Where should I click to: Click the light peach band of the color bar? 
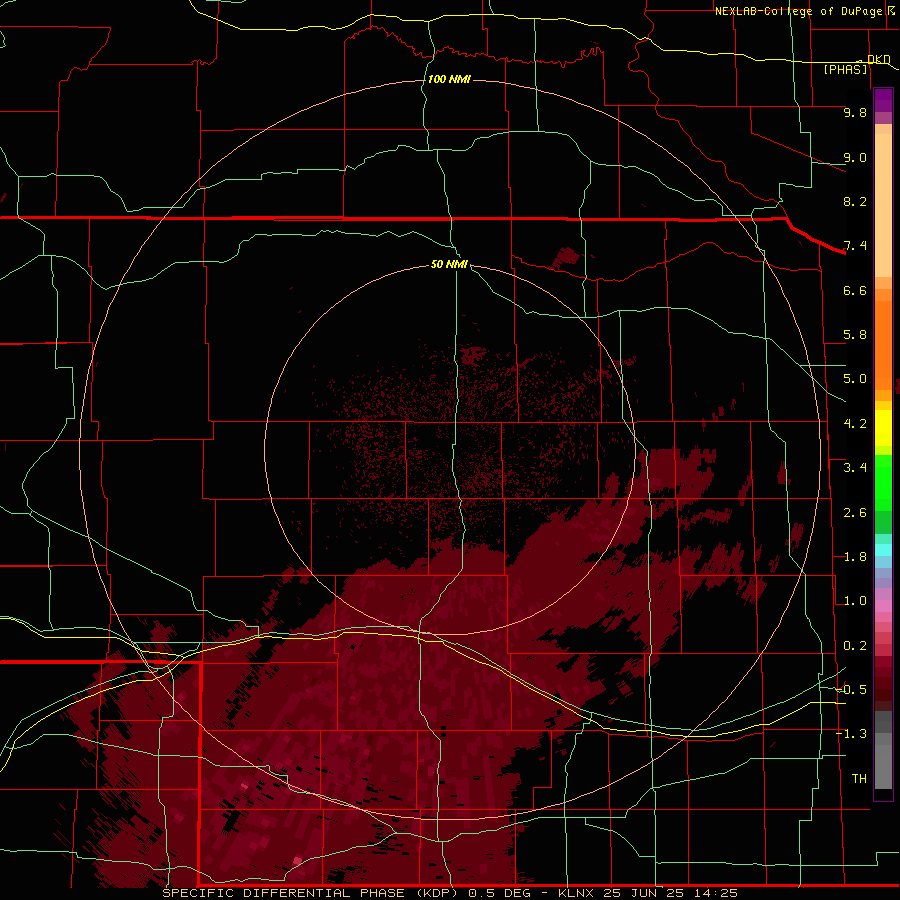tap(883, 205)
